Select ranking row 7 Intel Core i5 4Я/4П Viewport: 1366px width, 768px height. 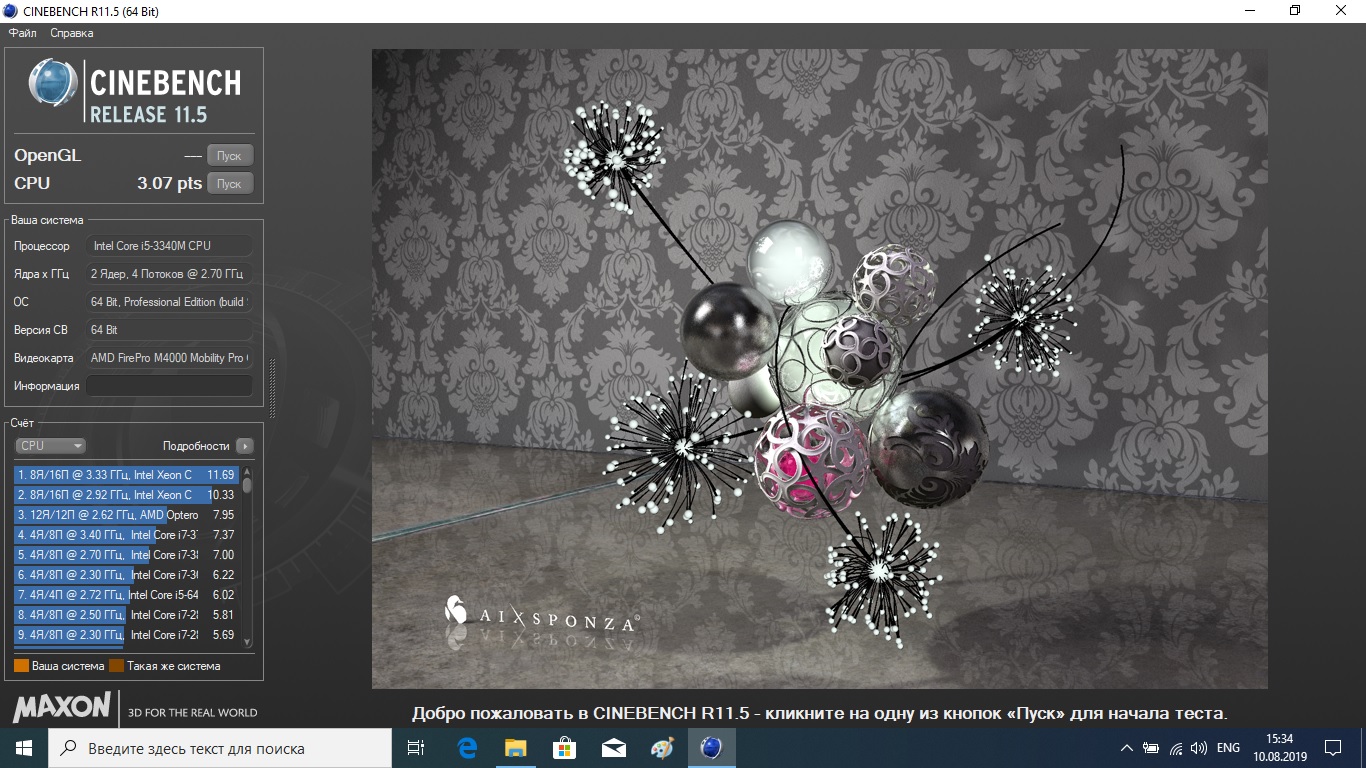[x=126, y=595]
